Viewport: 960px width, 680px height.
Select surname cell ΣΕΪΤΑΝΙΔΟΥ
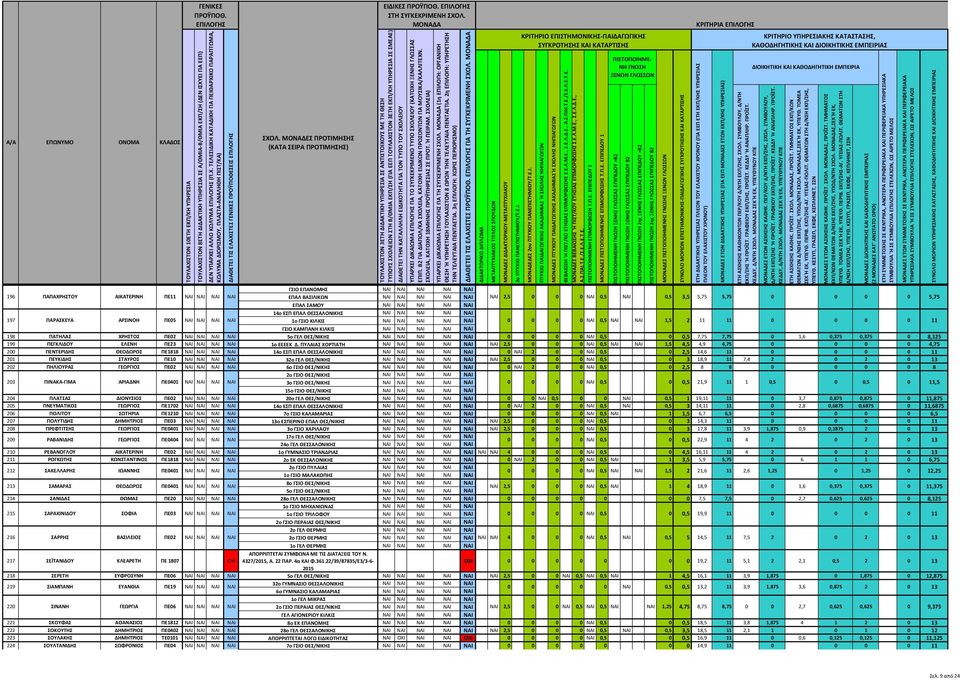pyautogui.click(x=59, y=561)
